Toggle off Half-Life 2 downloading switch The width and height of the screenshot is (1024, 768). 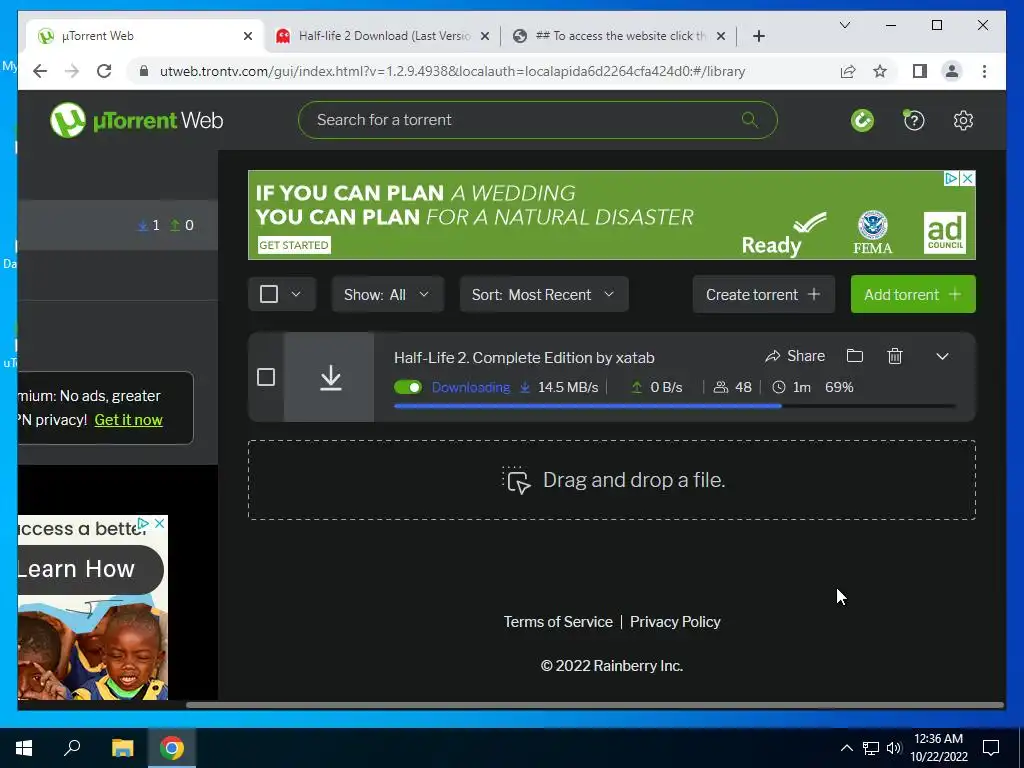click(408, 387)
